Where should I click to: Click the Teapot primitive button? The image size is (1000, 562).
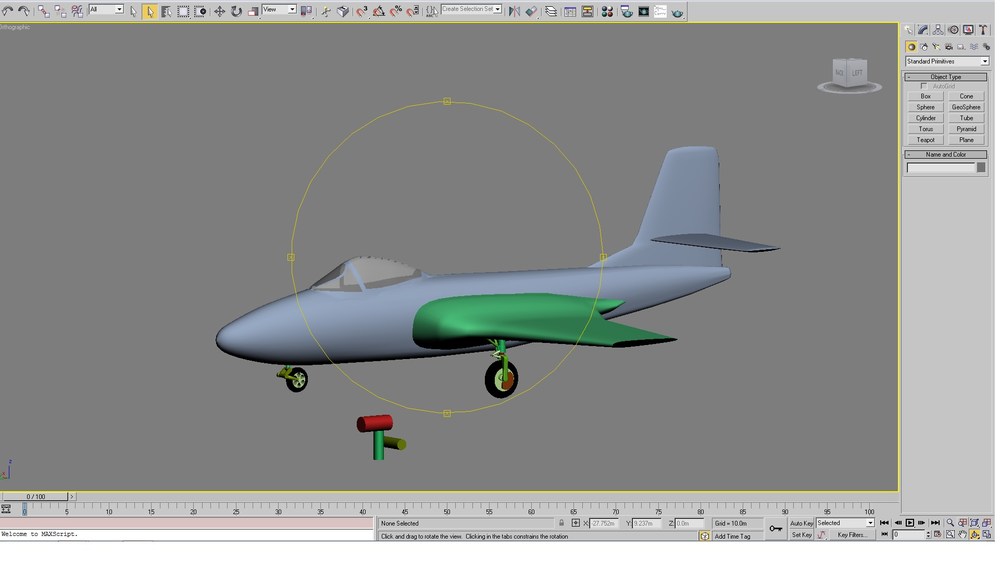(925, 140)
